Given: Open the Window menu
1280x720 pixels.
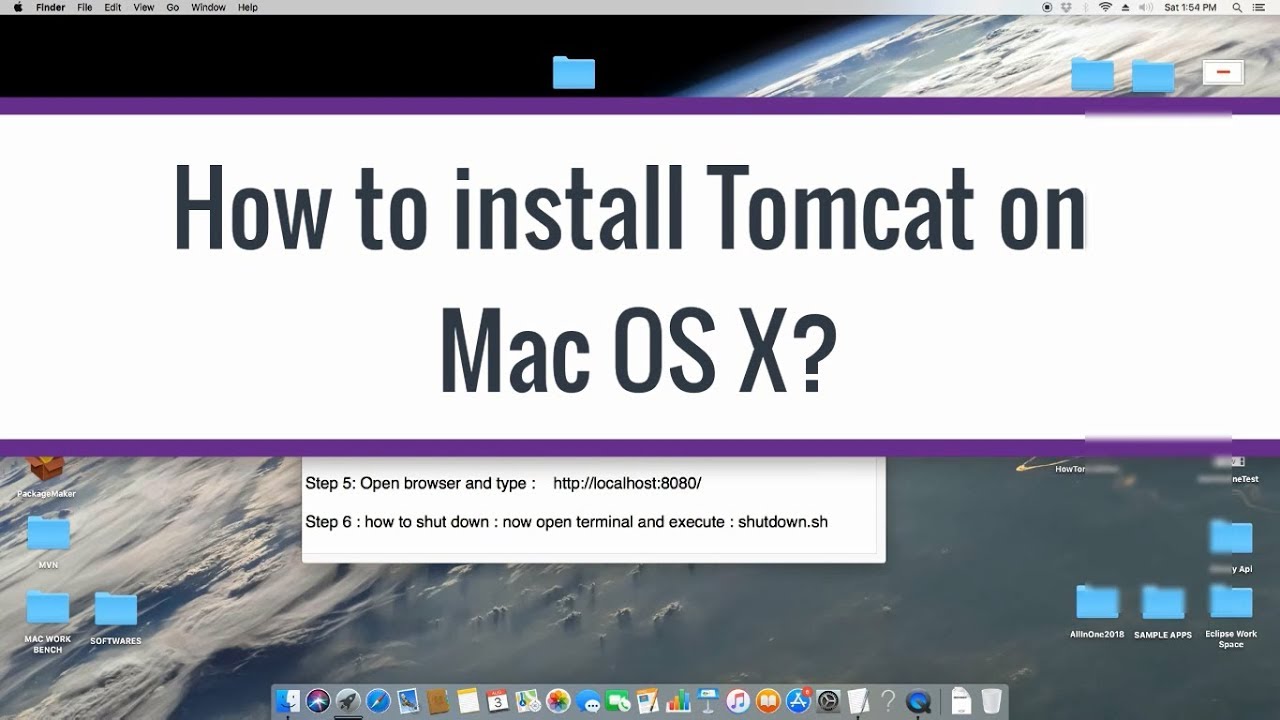Looking at the screenshot, I should click(208, 7).
